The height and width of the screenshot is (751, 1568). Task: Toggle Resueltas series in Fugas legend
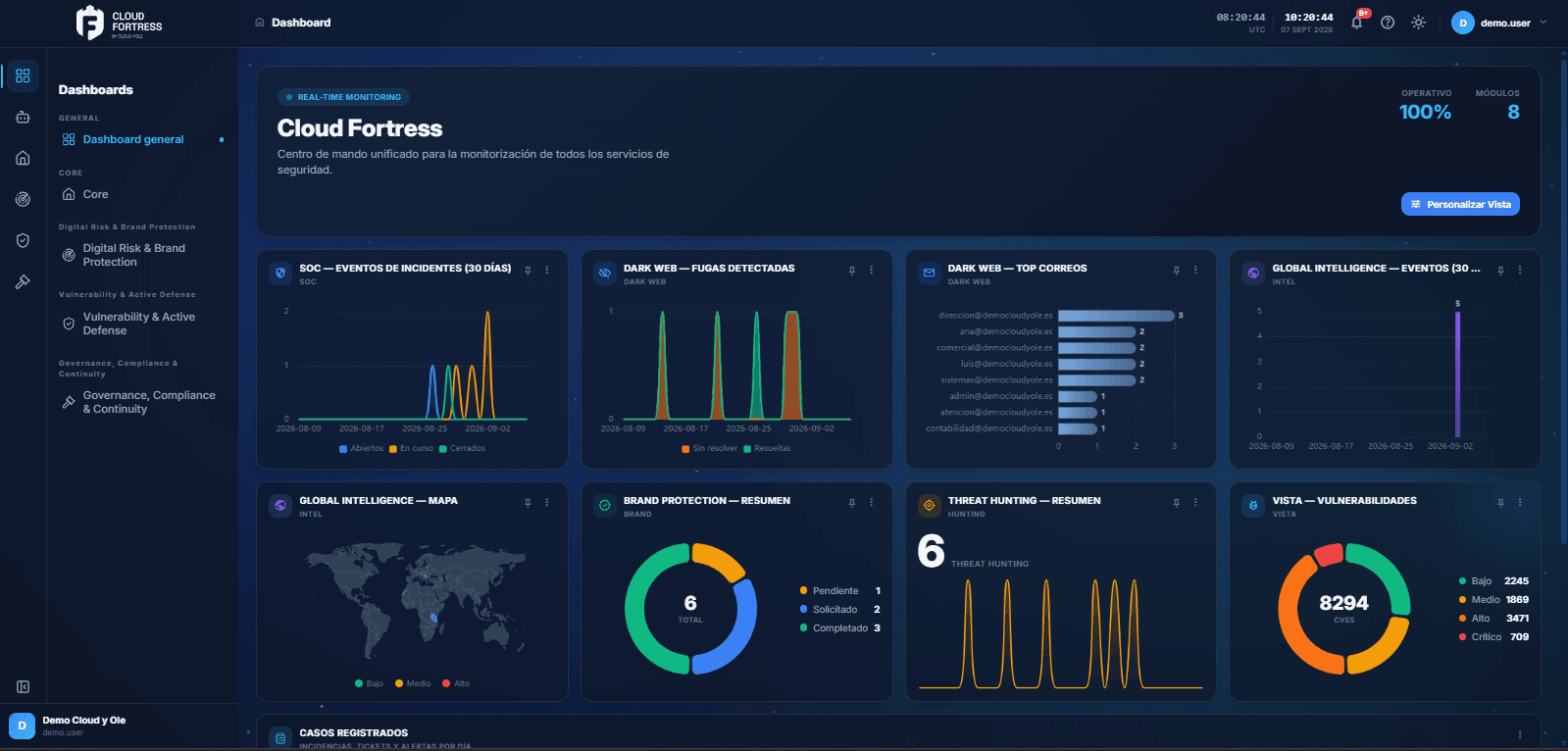[x=767, y=449]
